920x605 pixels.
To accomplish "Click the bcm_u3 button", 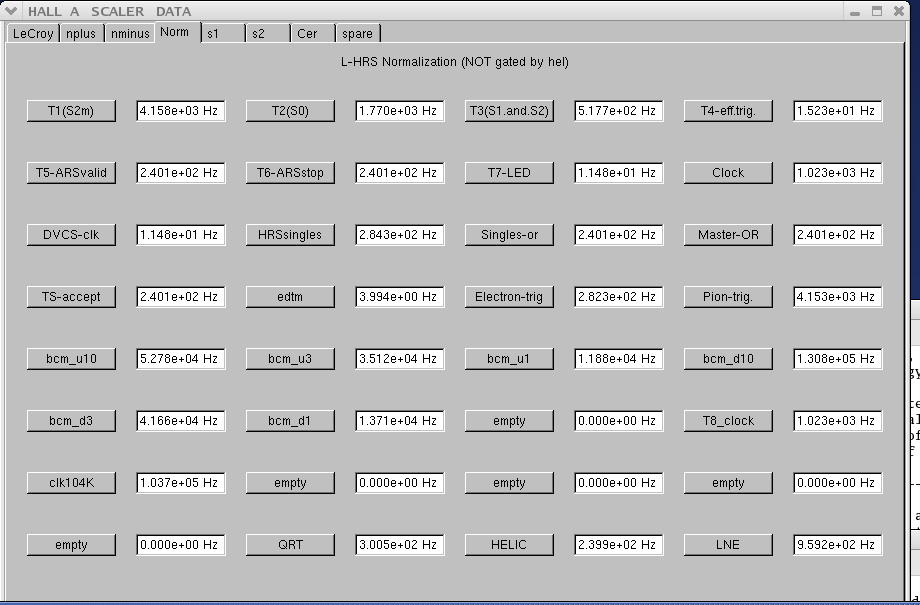I will tap(290, 359).
